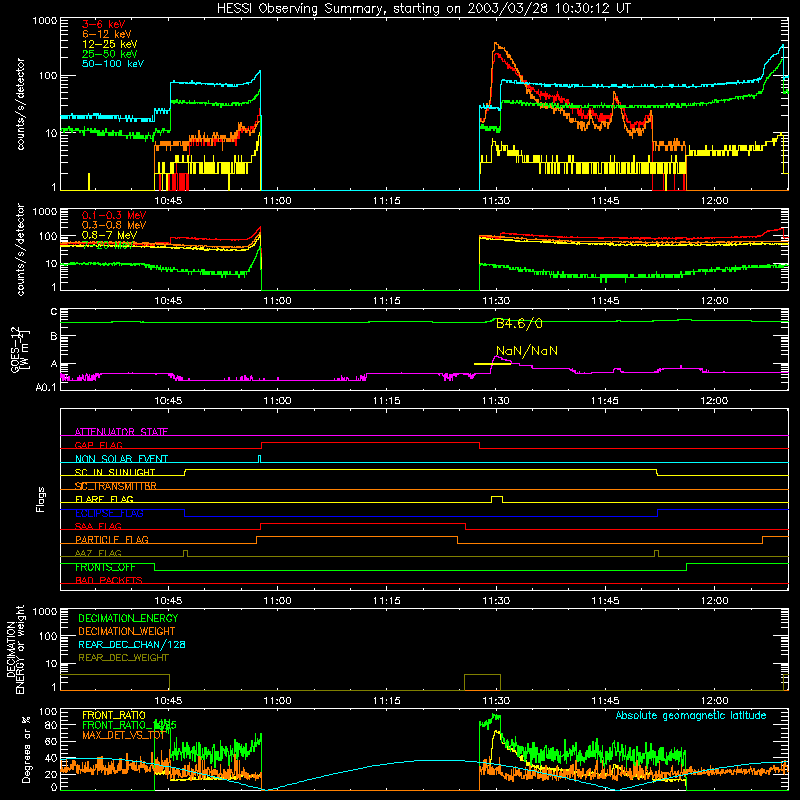Click the 11:15 tick label beneath the Flags panel

click(387, 601)
